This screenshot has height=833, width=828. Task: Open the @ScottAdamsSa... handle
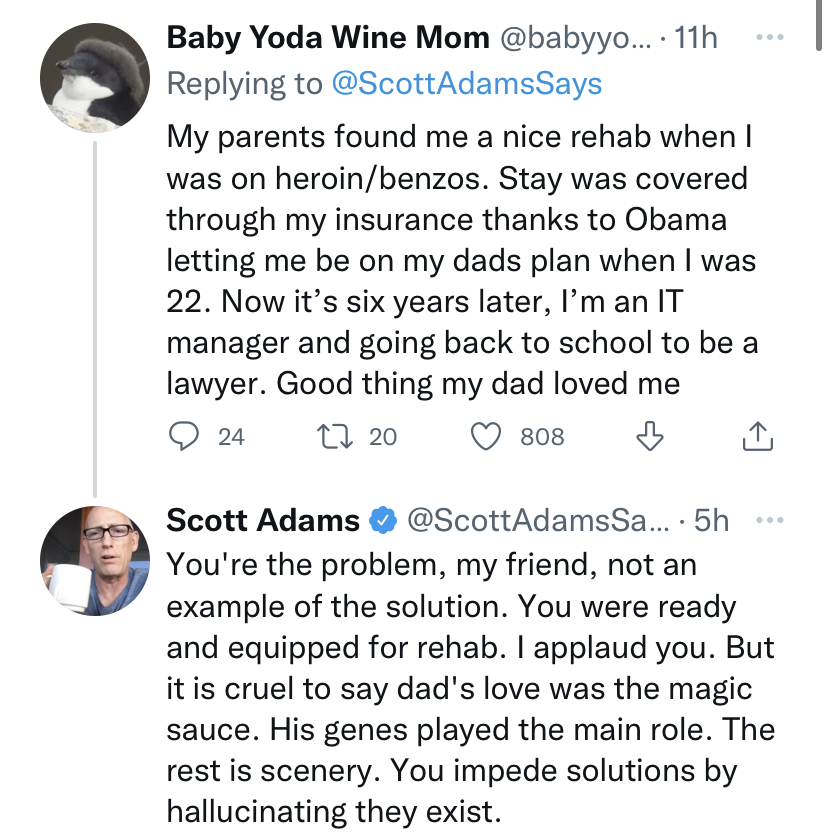(539, 520)
